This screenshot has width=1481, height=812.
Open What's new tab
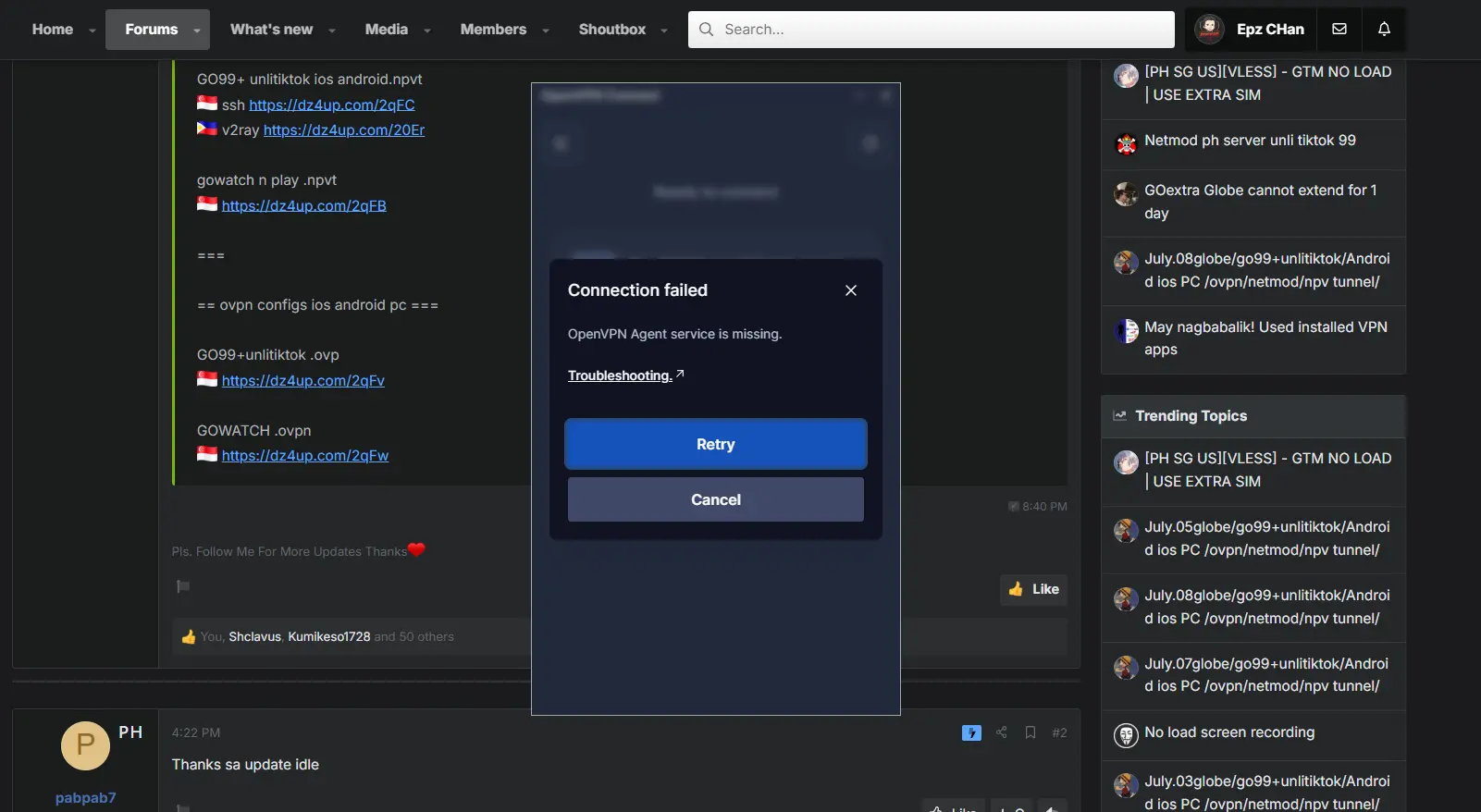pyautogui.click(x=271, y=30)
